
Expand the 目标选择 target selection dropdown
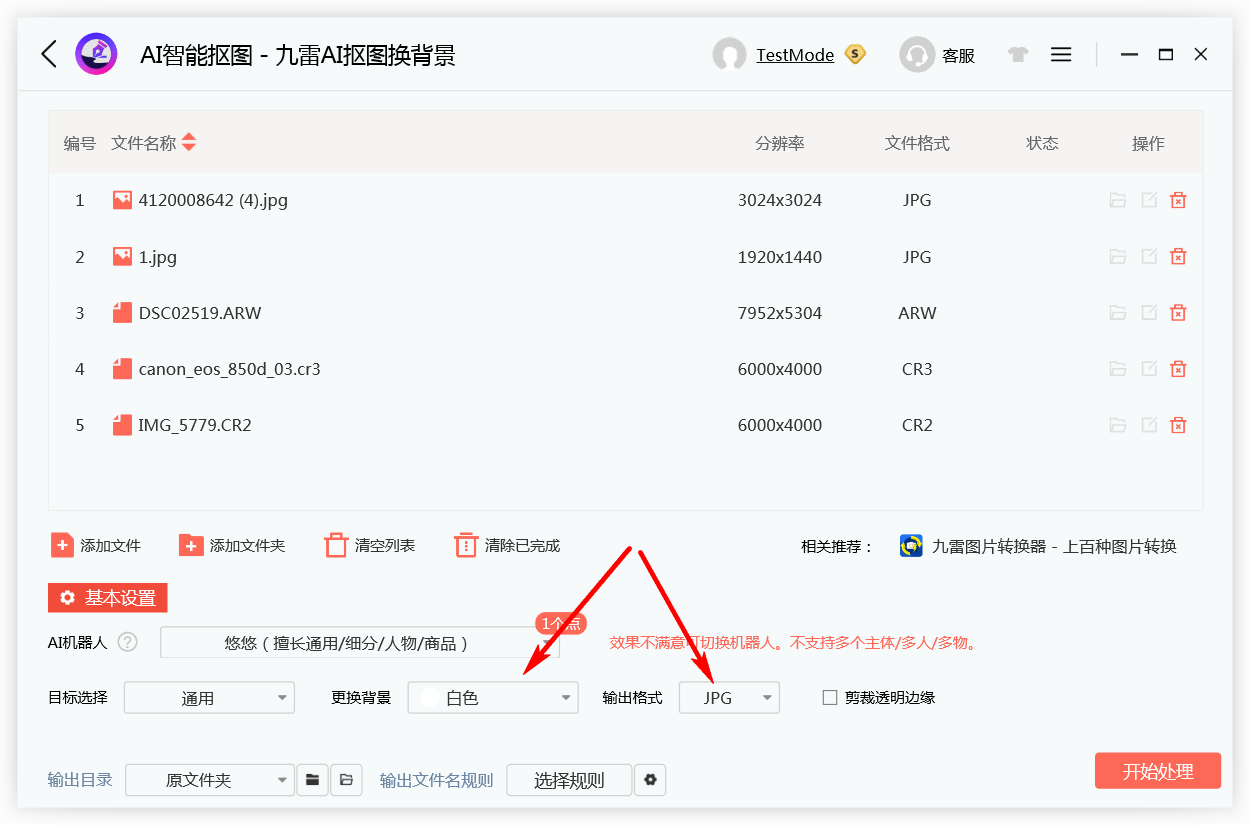tap(208, 697)
